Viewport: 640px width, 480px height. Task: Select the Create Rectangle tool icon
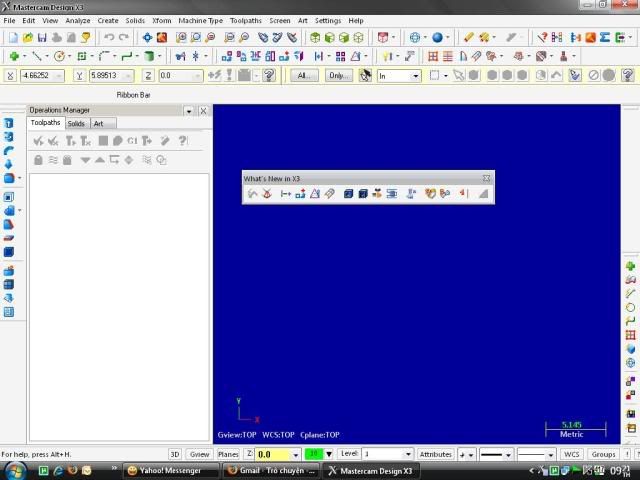[82, 56]
